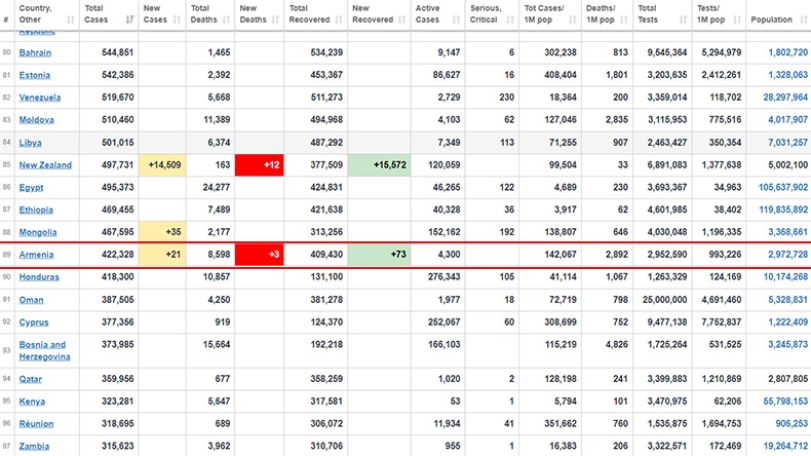
Task: Sort by Total Recovered using arrow icon
Action: (x=339, y=20)
